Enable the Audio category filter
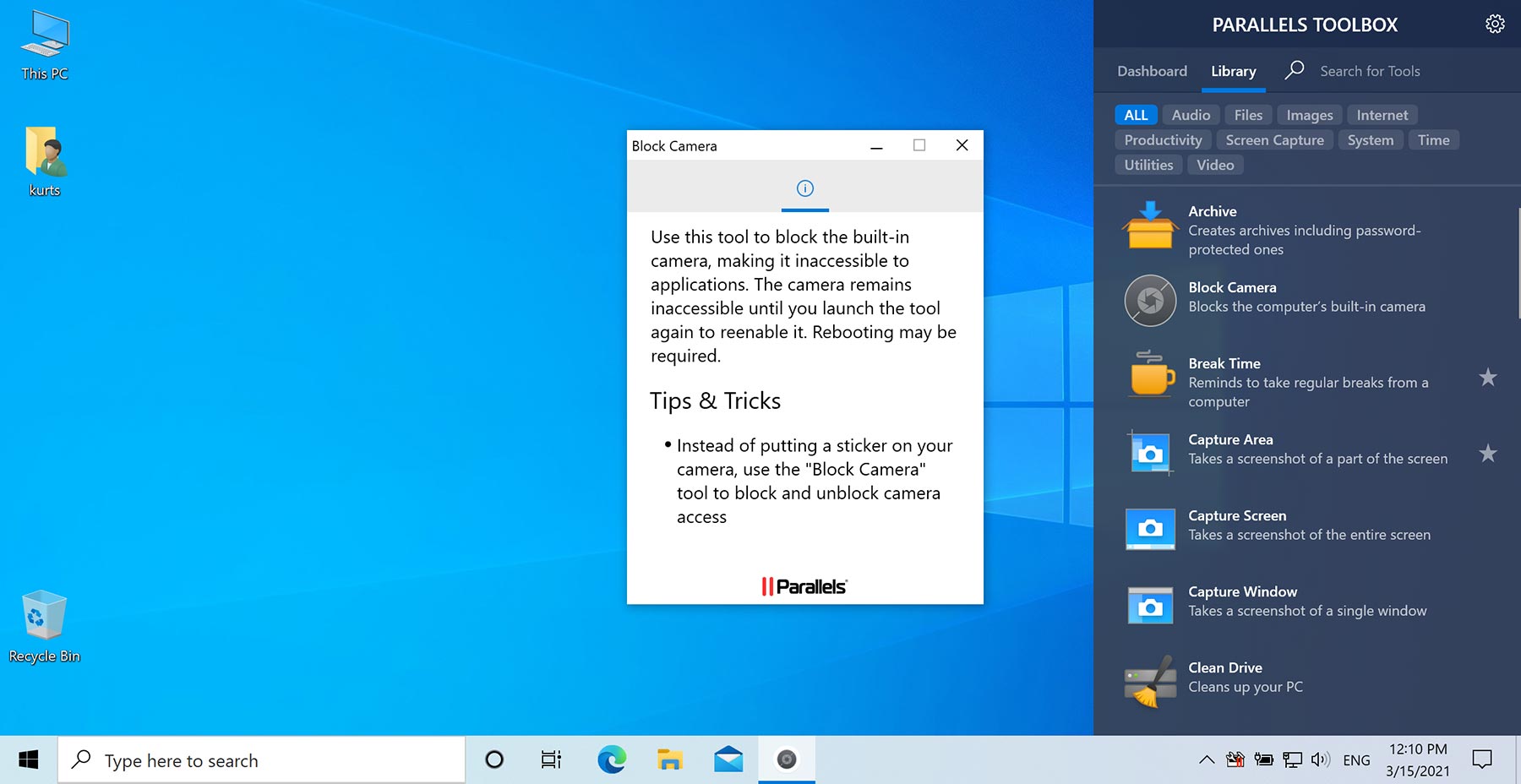 (1190, 114)
